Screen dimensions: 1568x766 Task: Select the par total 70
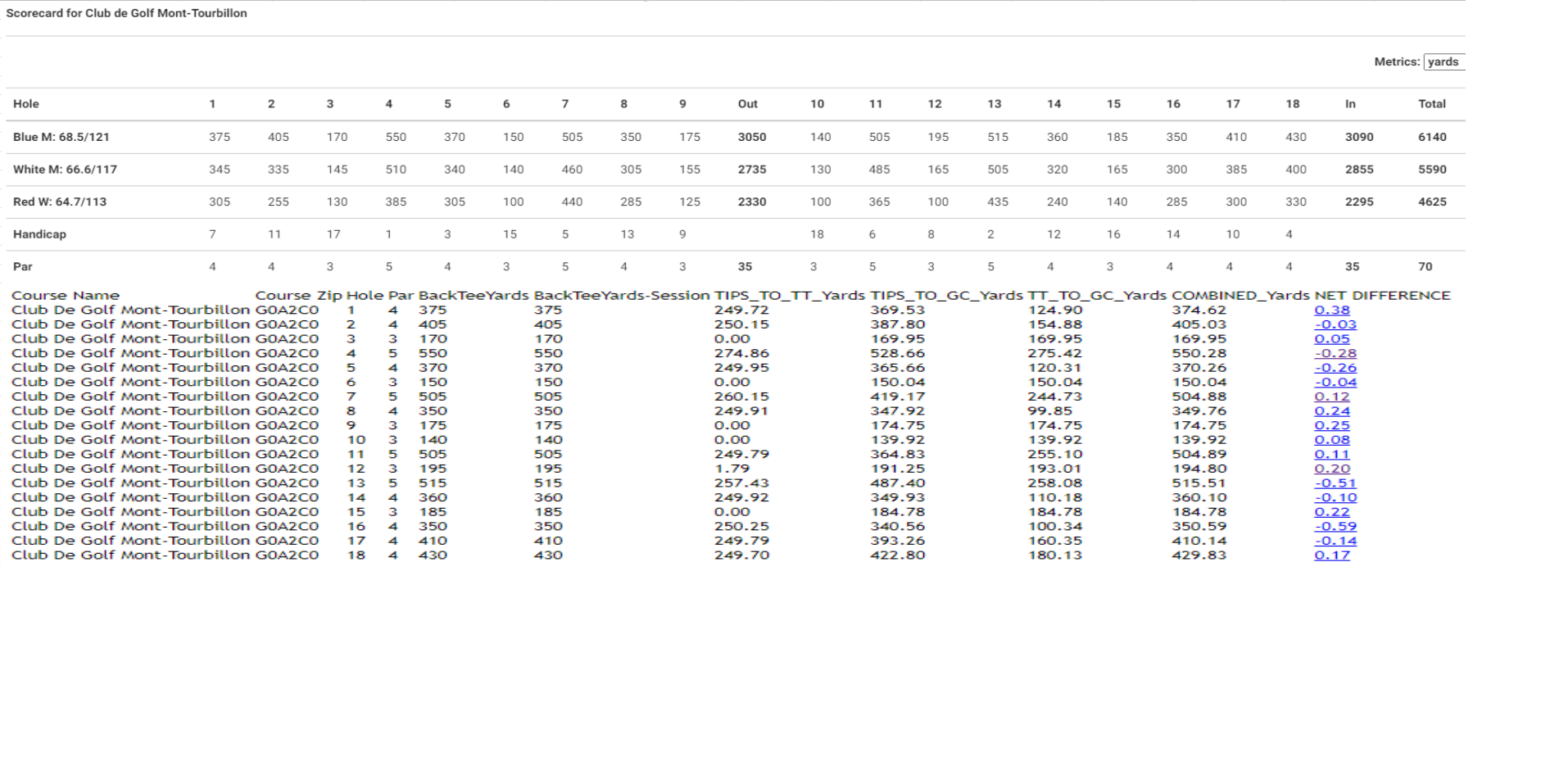[1425, 266]
